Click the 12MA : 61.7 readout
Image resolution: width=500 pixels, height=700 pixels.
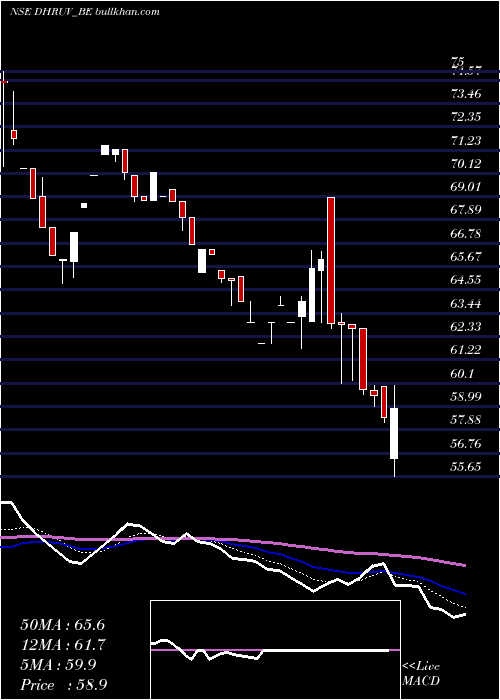tap(62, 645)
